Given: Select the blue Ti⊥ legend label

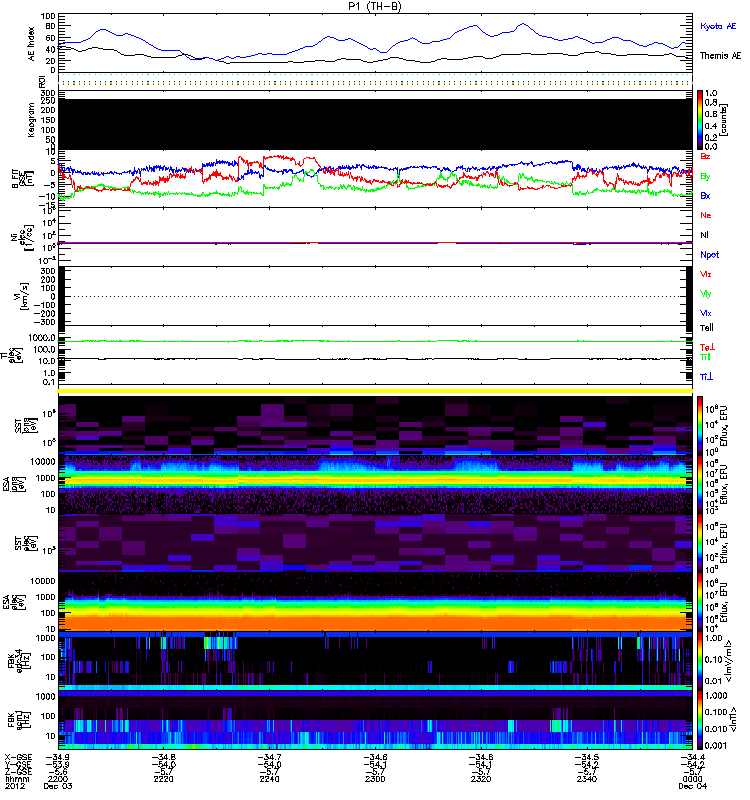Looking at the screenshot, I should pyautogui.click(x=706, y=377).
